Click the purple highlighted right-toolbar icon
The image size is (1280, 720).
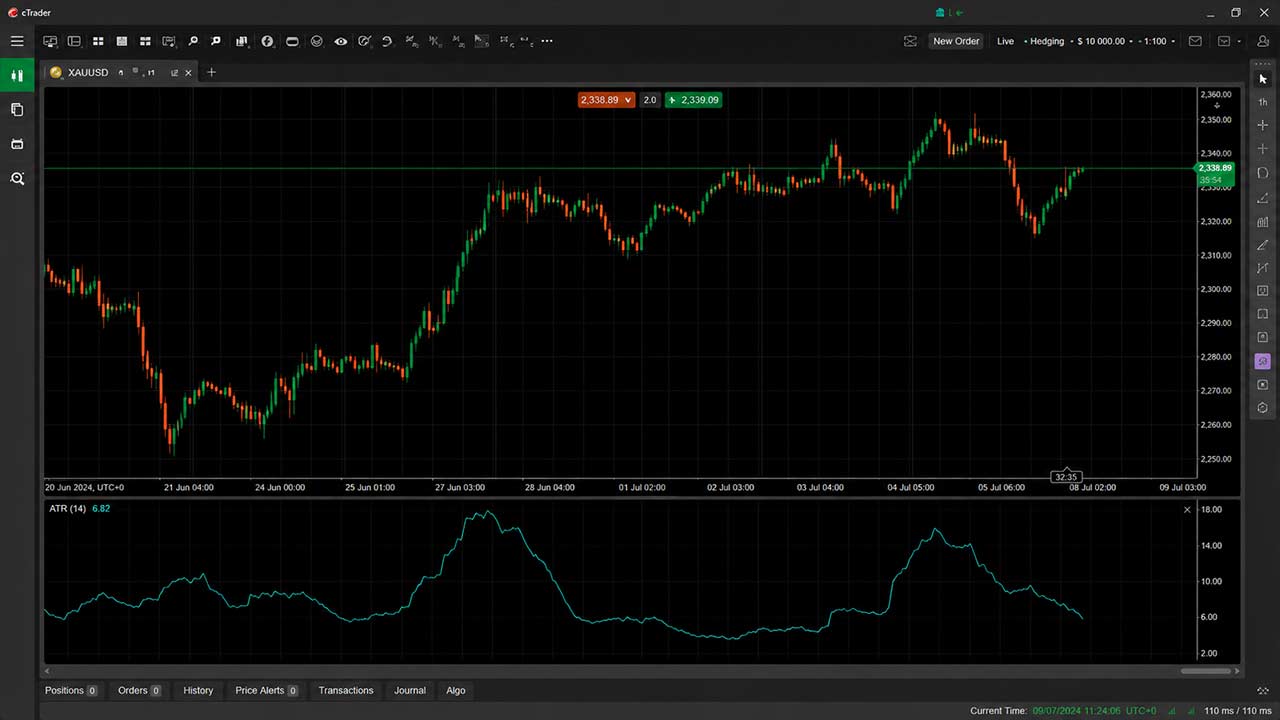click(x=1262, y=361)
